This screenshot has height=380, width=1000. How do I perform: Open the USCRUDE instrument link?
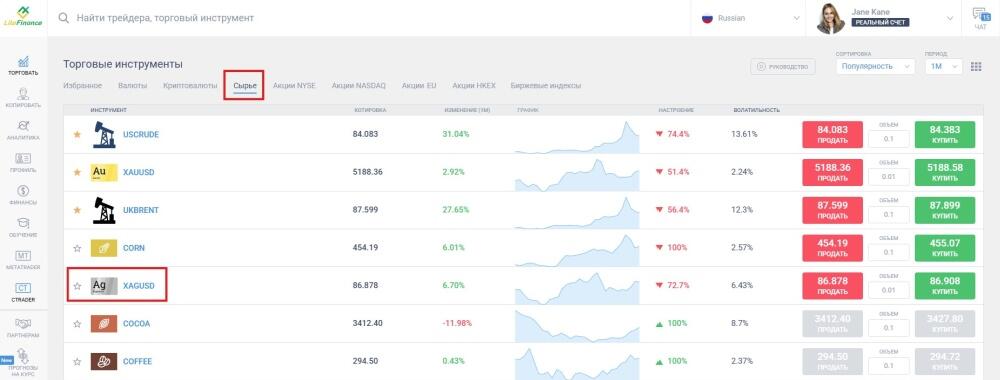tap(141, 135)
